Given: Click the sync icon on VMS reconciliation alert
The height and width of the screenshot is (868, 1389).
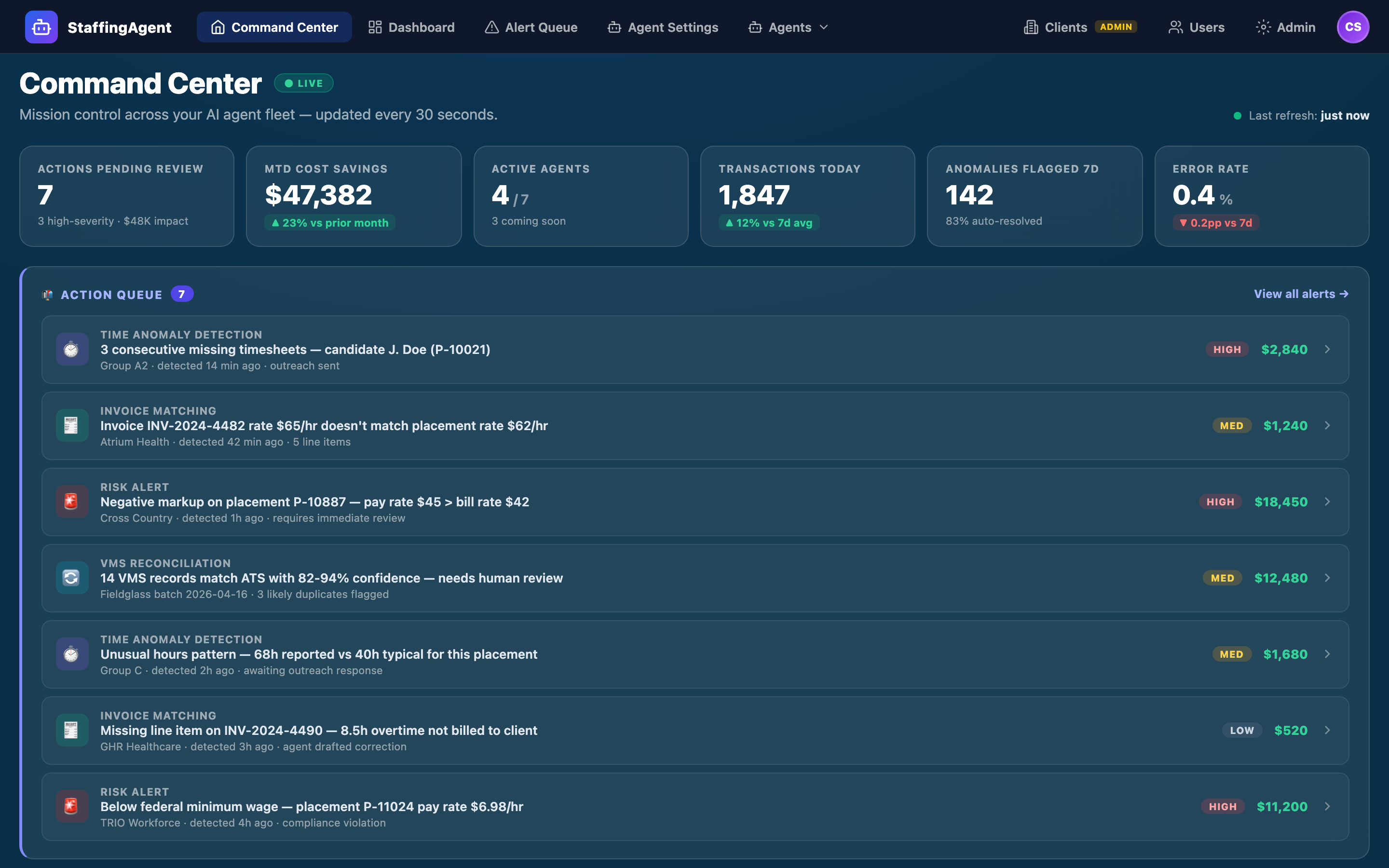Looking at the screenshot, I should coord(72,578).
